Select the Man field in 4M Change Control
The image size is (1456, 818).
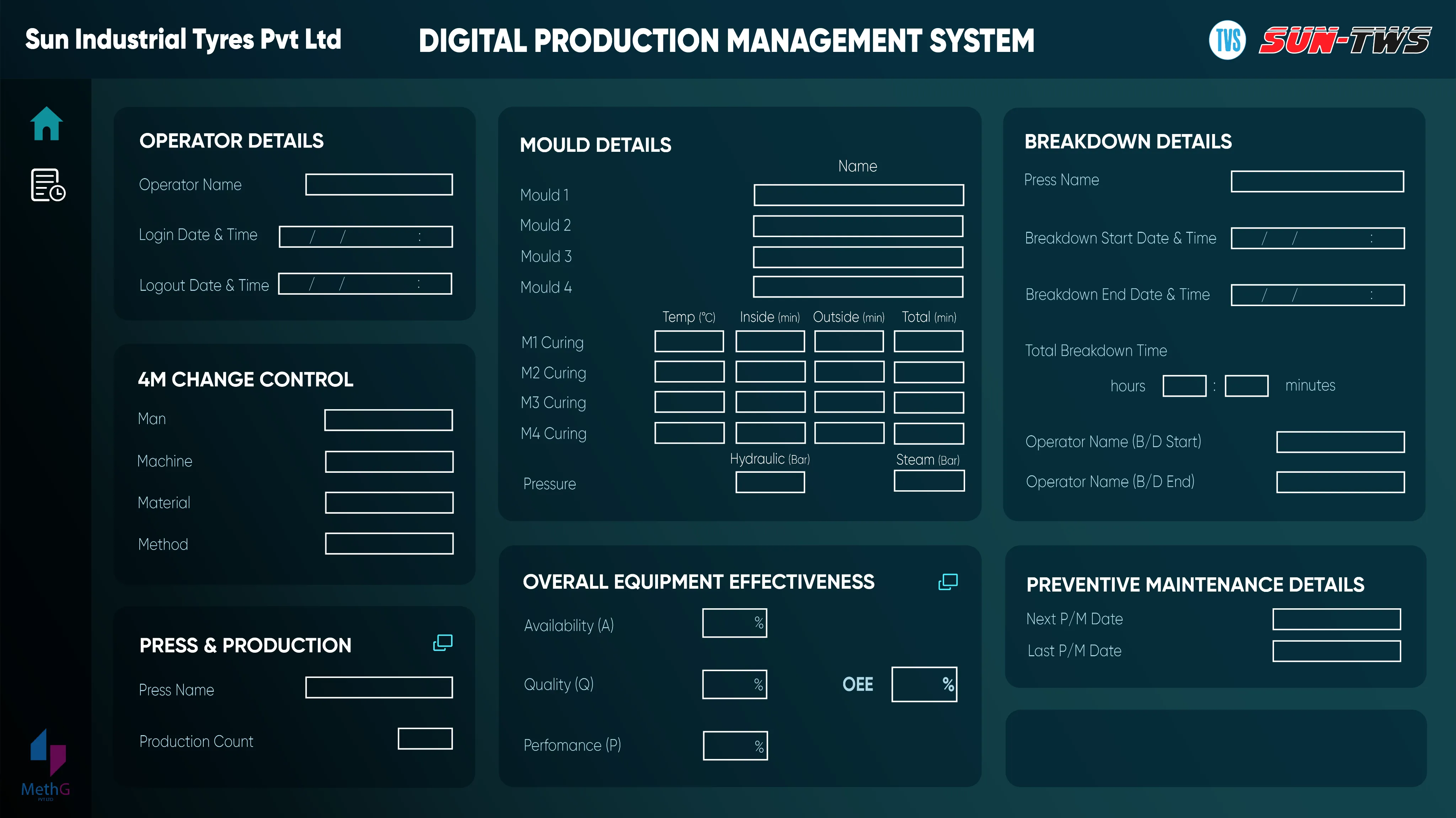pos(388,420)
